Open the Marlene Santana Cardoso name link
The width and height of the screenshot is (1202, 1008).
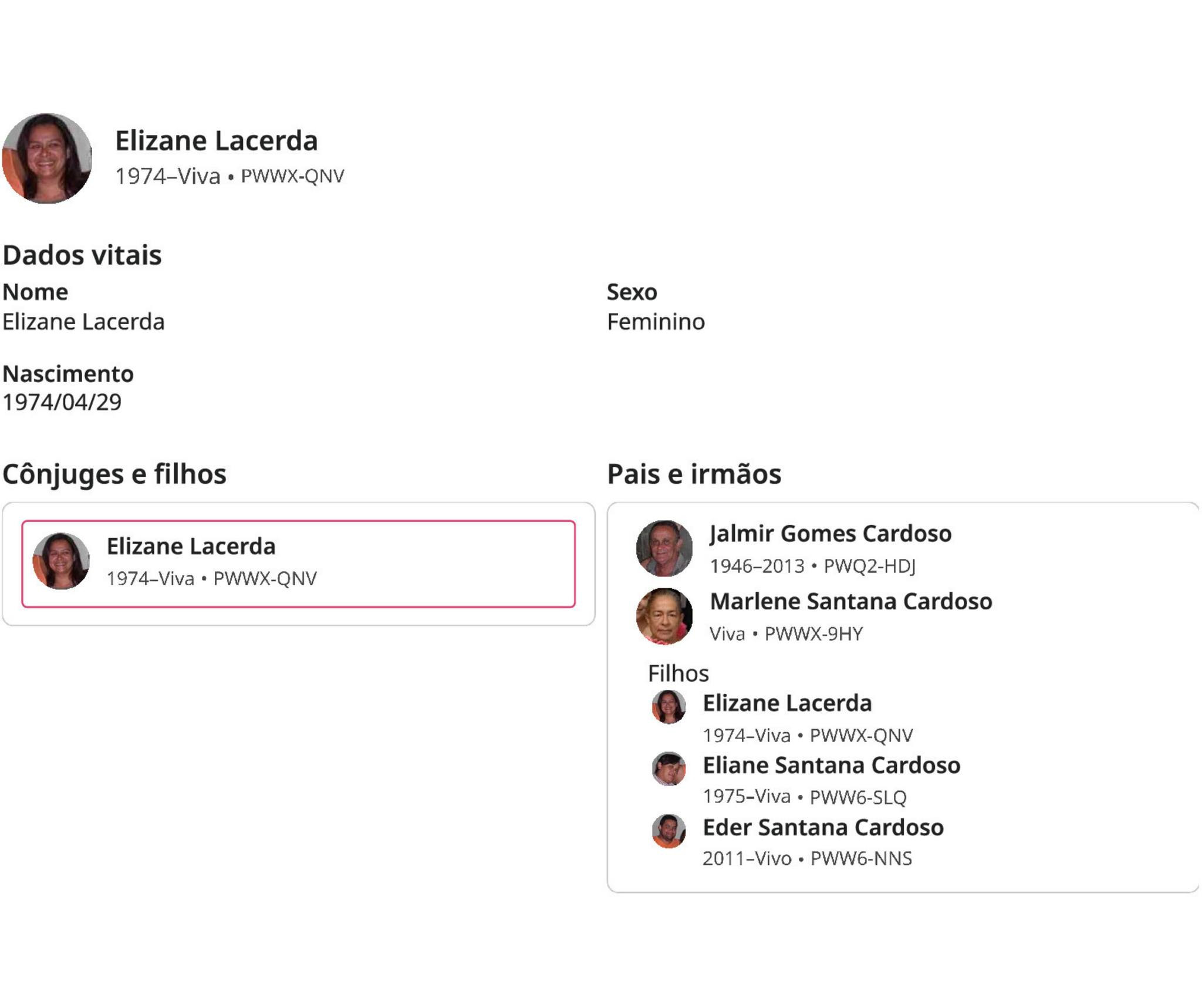pos(850,601)
